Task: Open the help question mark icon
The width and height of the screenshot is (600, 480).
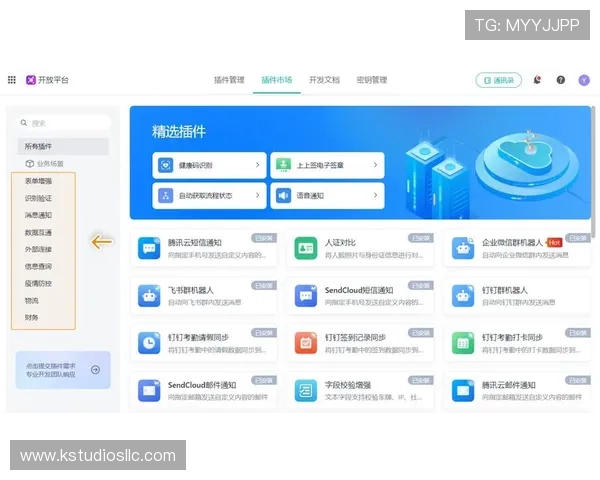Action: pos(561,80)
